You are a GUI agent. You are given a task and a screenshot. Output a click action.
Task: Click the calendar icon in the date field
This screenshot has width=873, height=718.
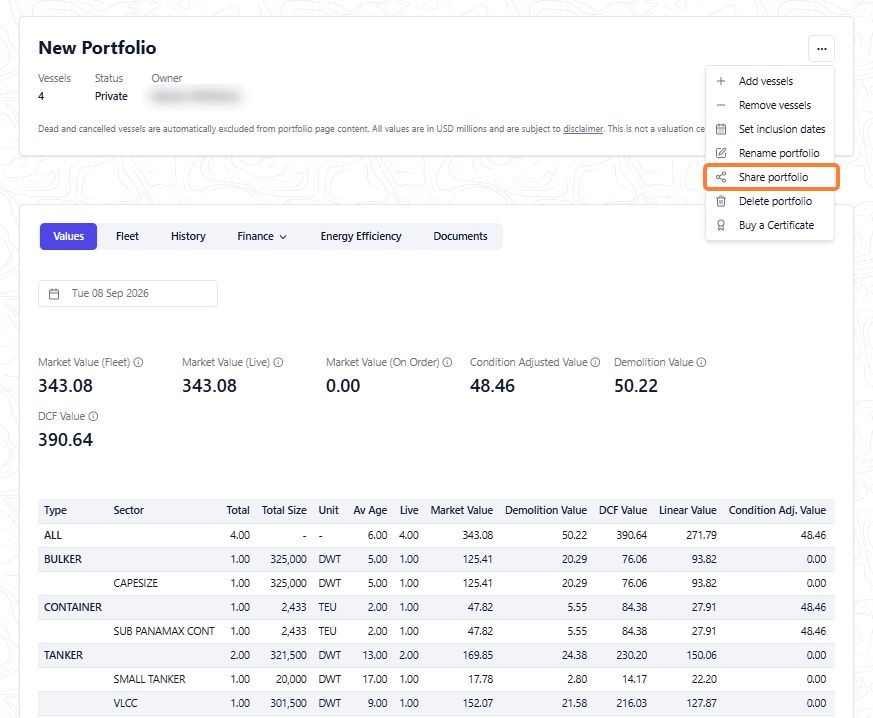pyautogui.click(x=54, y=294)
